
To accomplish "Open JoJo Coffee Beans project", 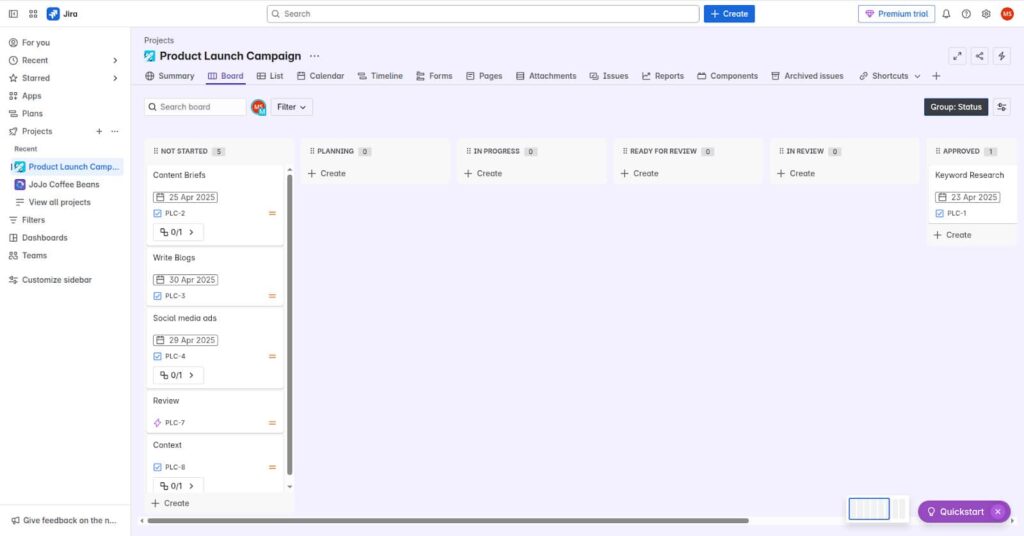I will coord(64,185).
